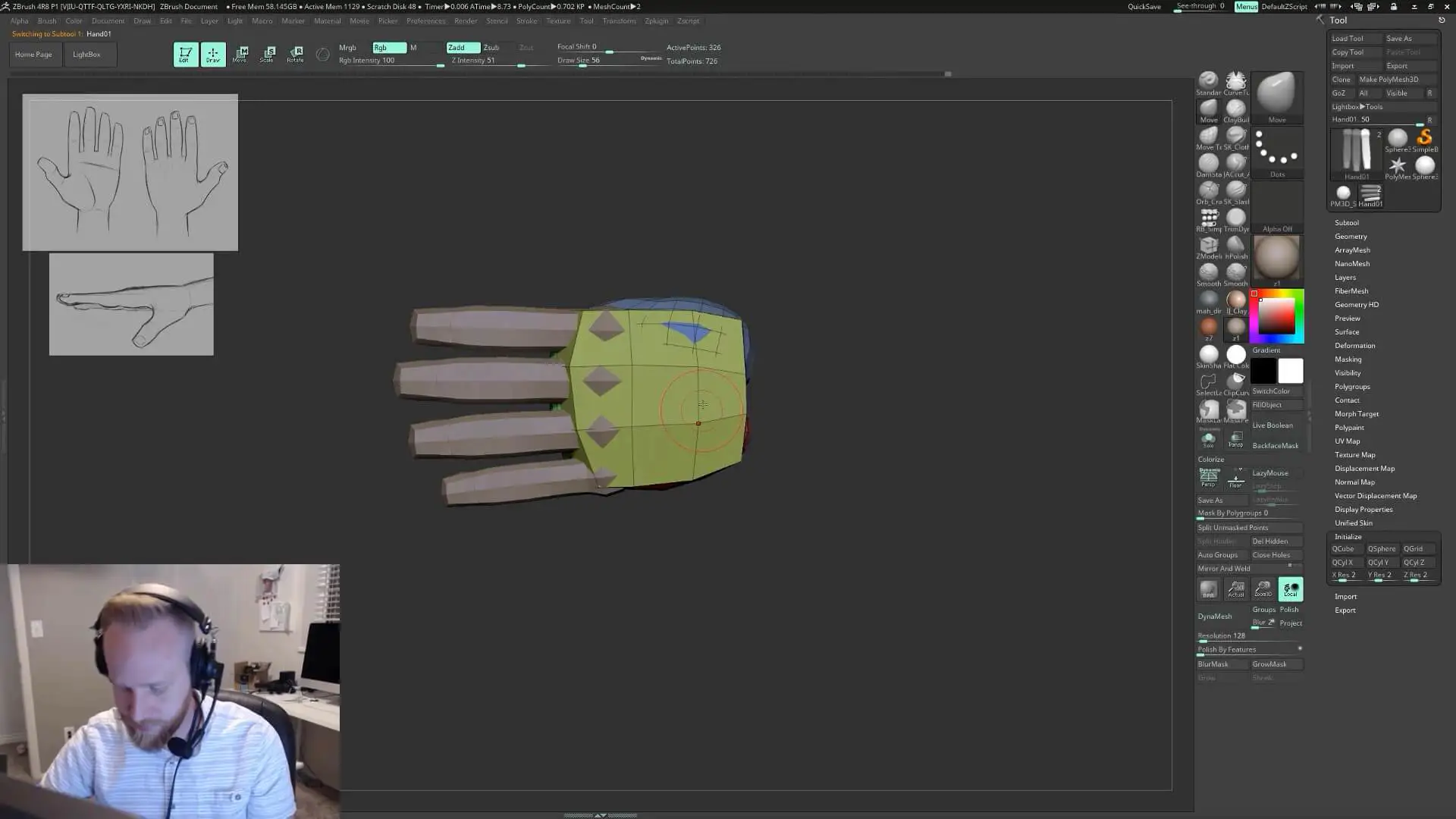This screenshot has height=819, width=1456.
Task: Select the Flat Color material sphere
Action: 1236,356
